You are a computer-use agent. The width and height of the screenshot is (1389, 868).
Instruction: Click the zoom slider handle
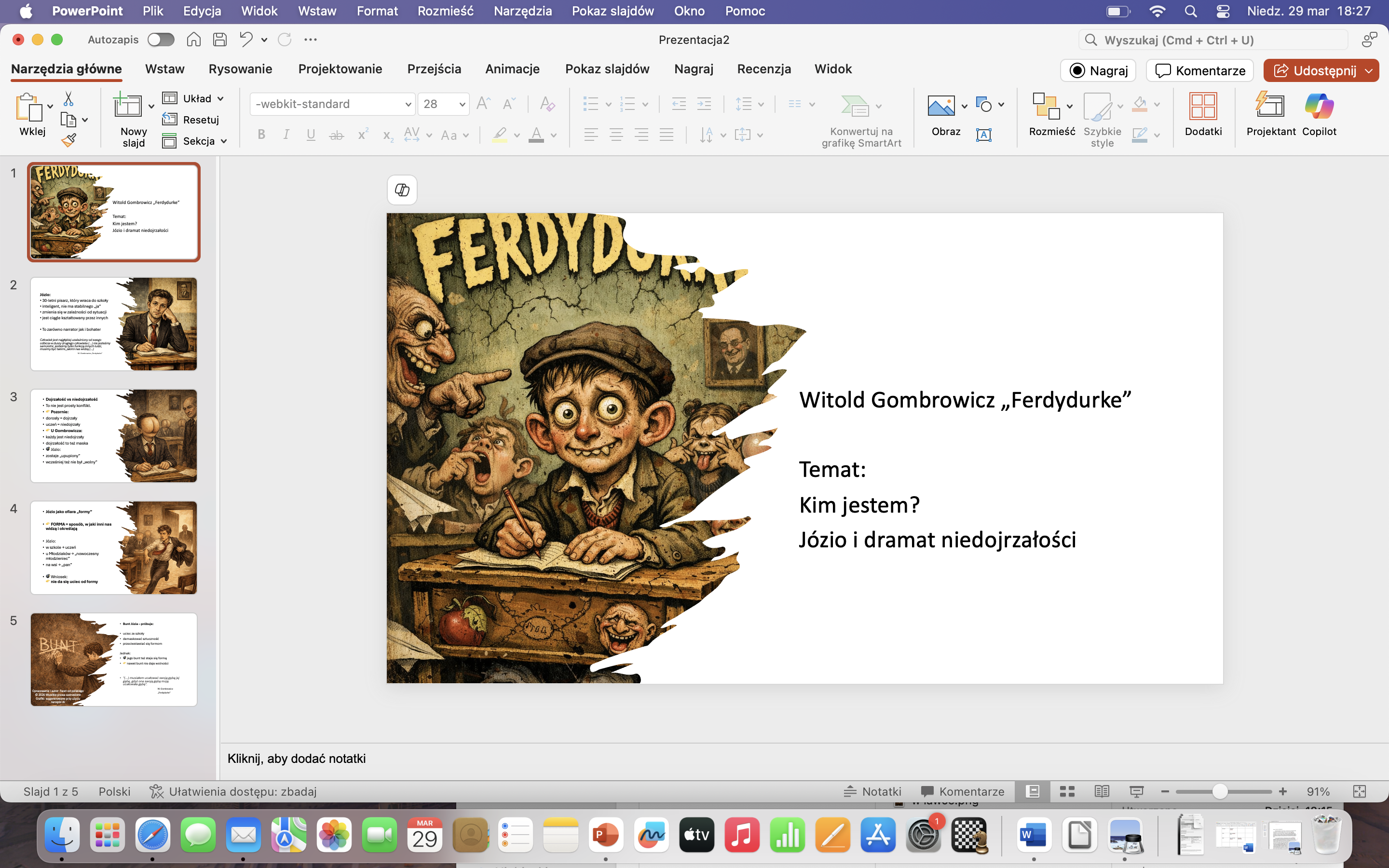click(1220, 792)
